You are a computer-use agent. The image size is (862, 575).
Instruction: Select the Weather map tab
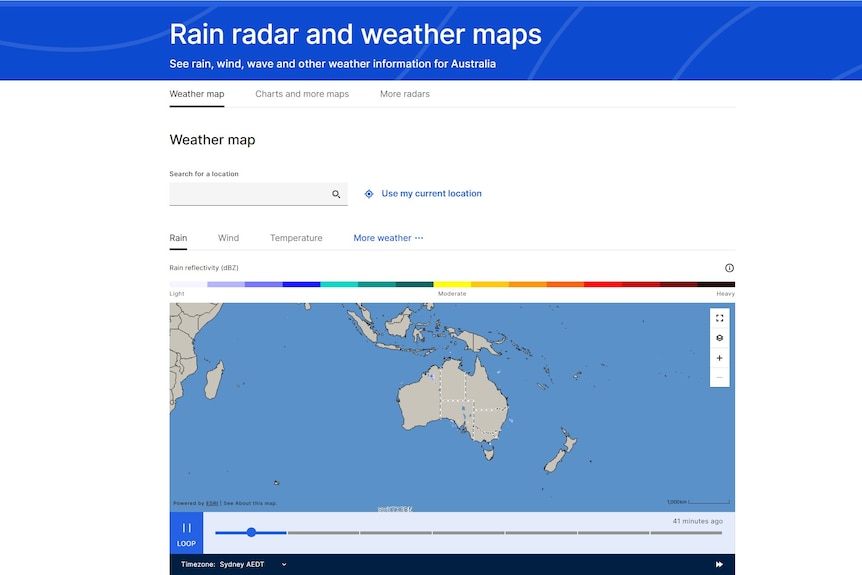coord(197,94)
